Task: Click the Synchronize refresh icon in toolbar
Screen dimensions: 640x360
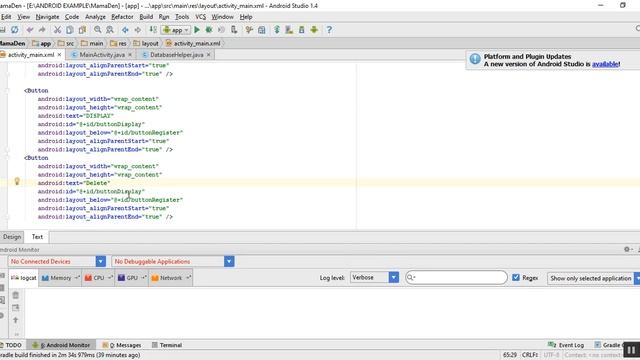Action: click(15, 30)
